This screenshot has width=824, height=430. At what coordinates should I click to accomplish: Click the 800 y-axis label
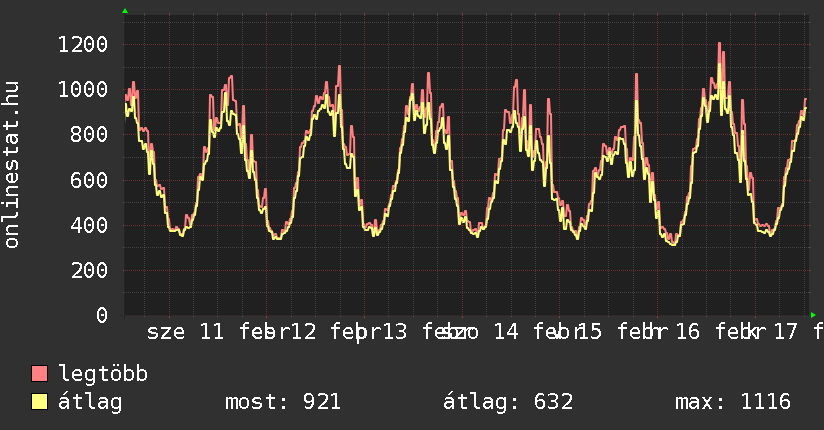tap(90, 134)
